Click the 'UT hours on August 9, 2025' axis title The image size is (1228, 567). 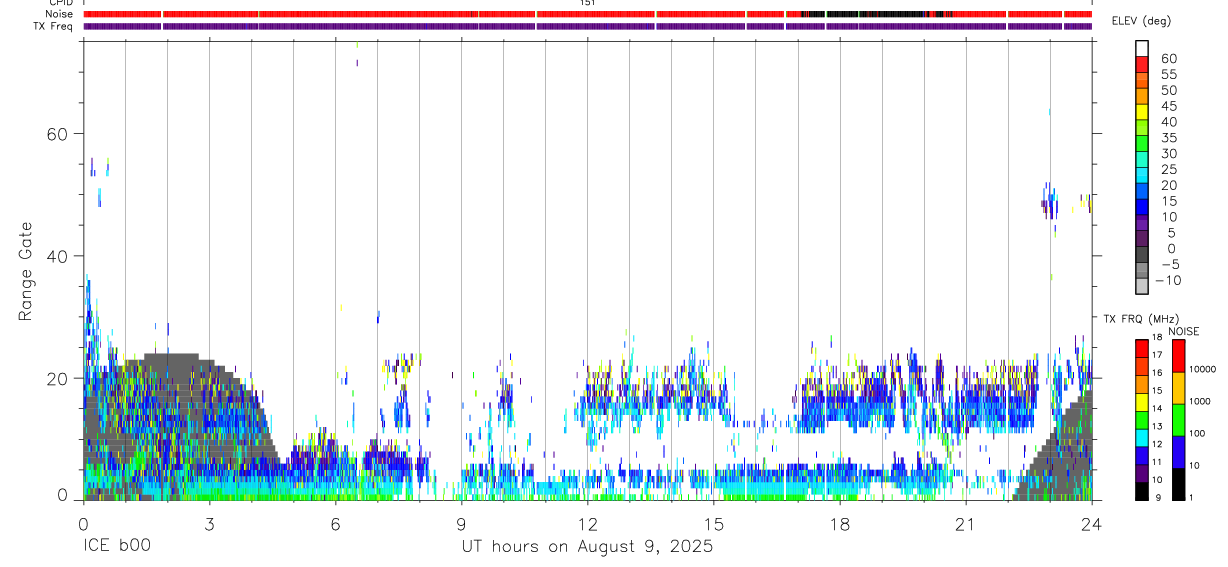coord(587,547)
